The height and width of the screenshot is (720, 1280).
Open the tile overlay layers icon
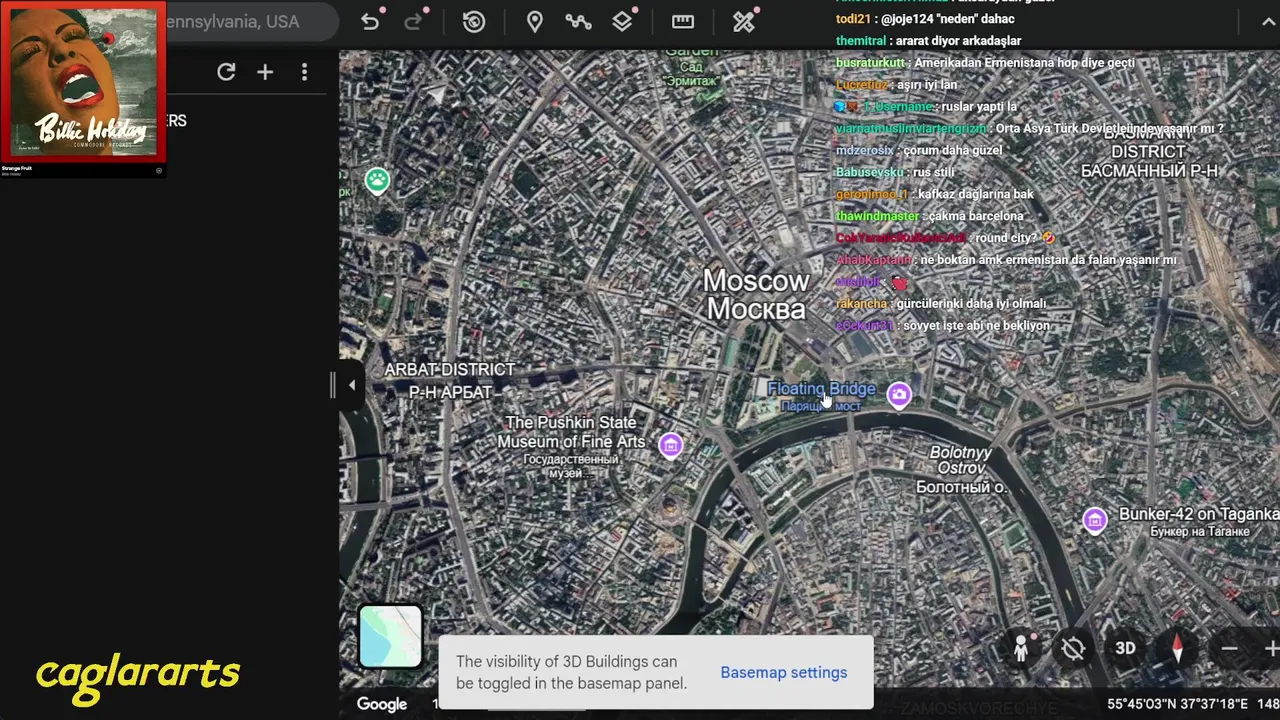622,22
